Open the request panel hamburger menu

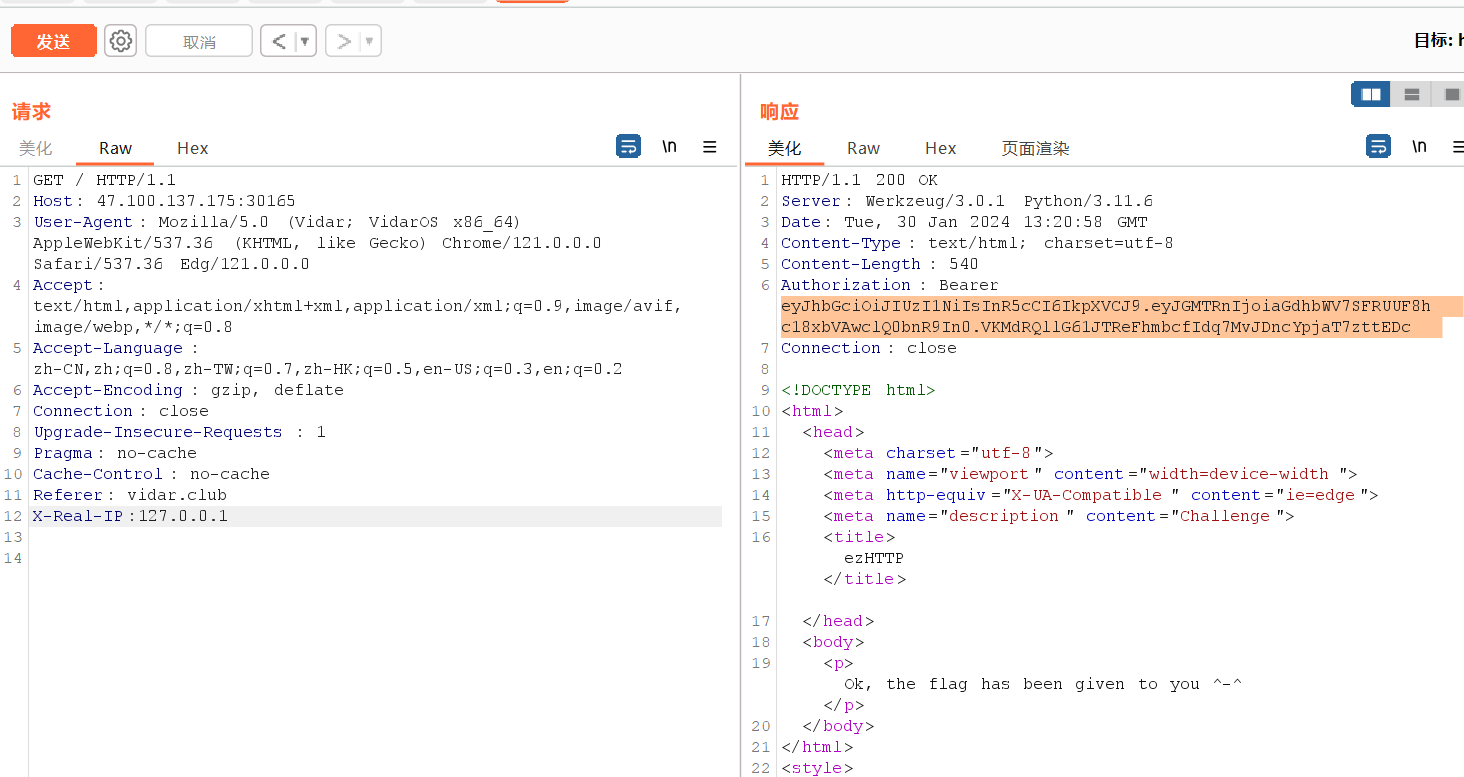coord(710,147)
